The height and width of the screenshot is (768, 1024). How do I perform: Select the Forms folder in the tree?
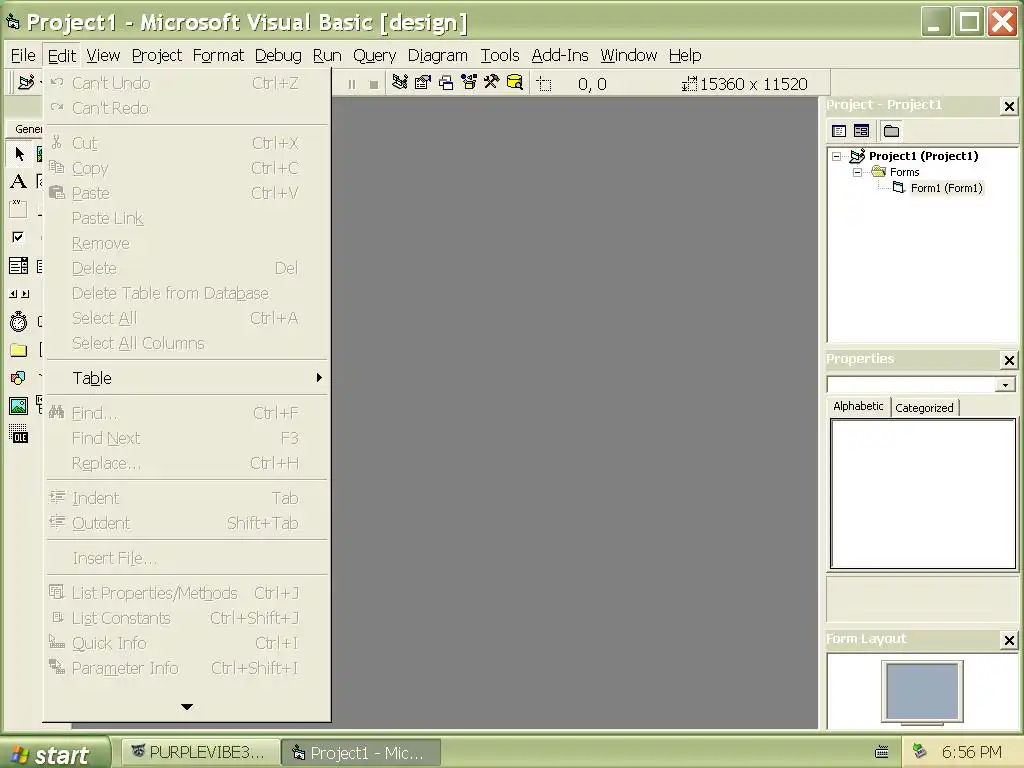coord(904,172)
